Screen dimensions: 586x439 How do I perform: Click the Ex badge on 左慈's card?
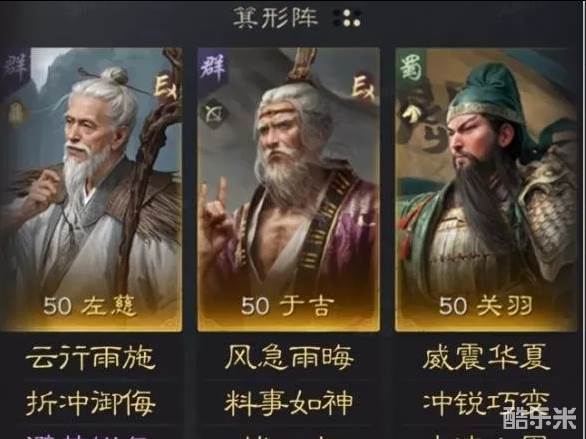(167, 87)
